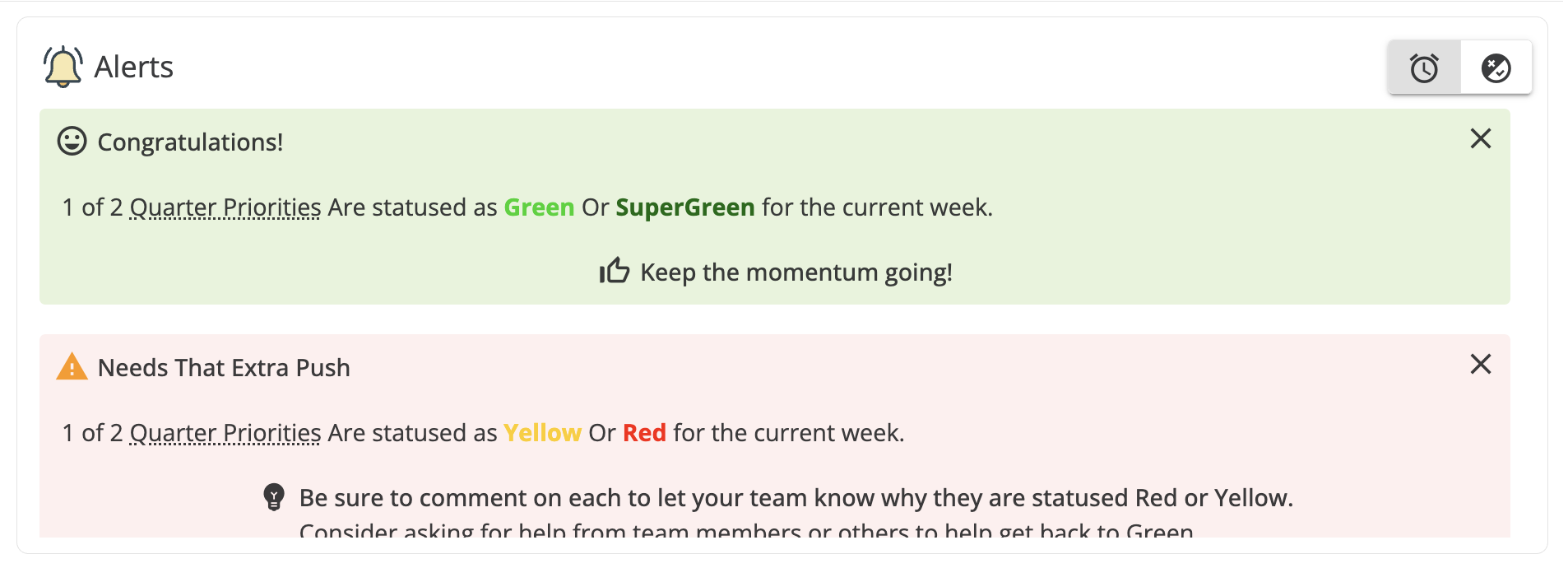Click the red 'Red' status word
1568x568 pixels.
644,433
